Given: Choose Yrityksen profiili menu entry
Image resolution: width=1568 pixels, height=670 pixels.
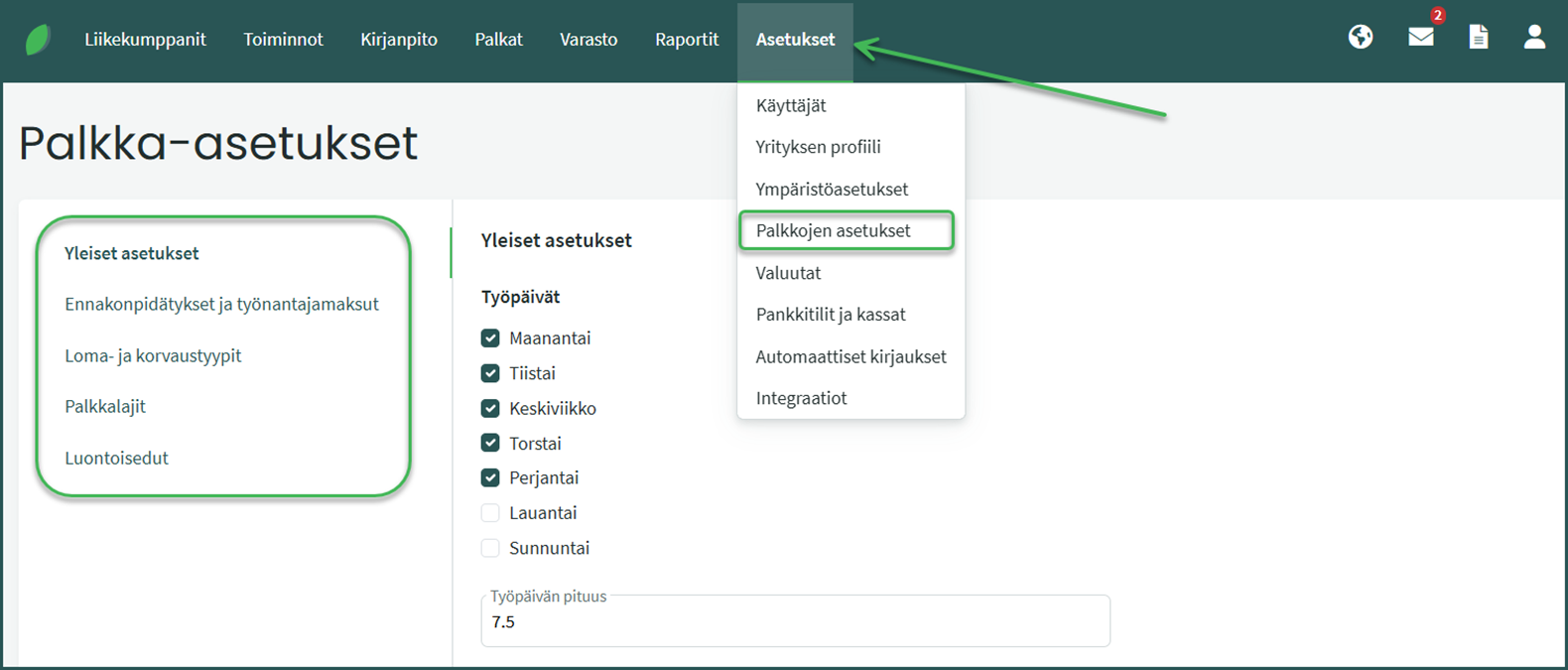Looking at the screenshot, I should pos(818,147).
